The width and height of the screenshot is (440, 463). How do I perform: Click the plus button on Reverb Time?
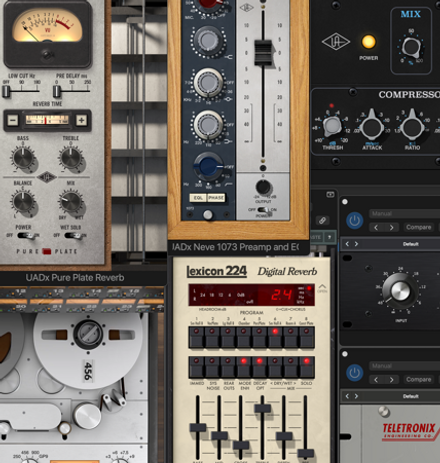point(81,120)
